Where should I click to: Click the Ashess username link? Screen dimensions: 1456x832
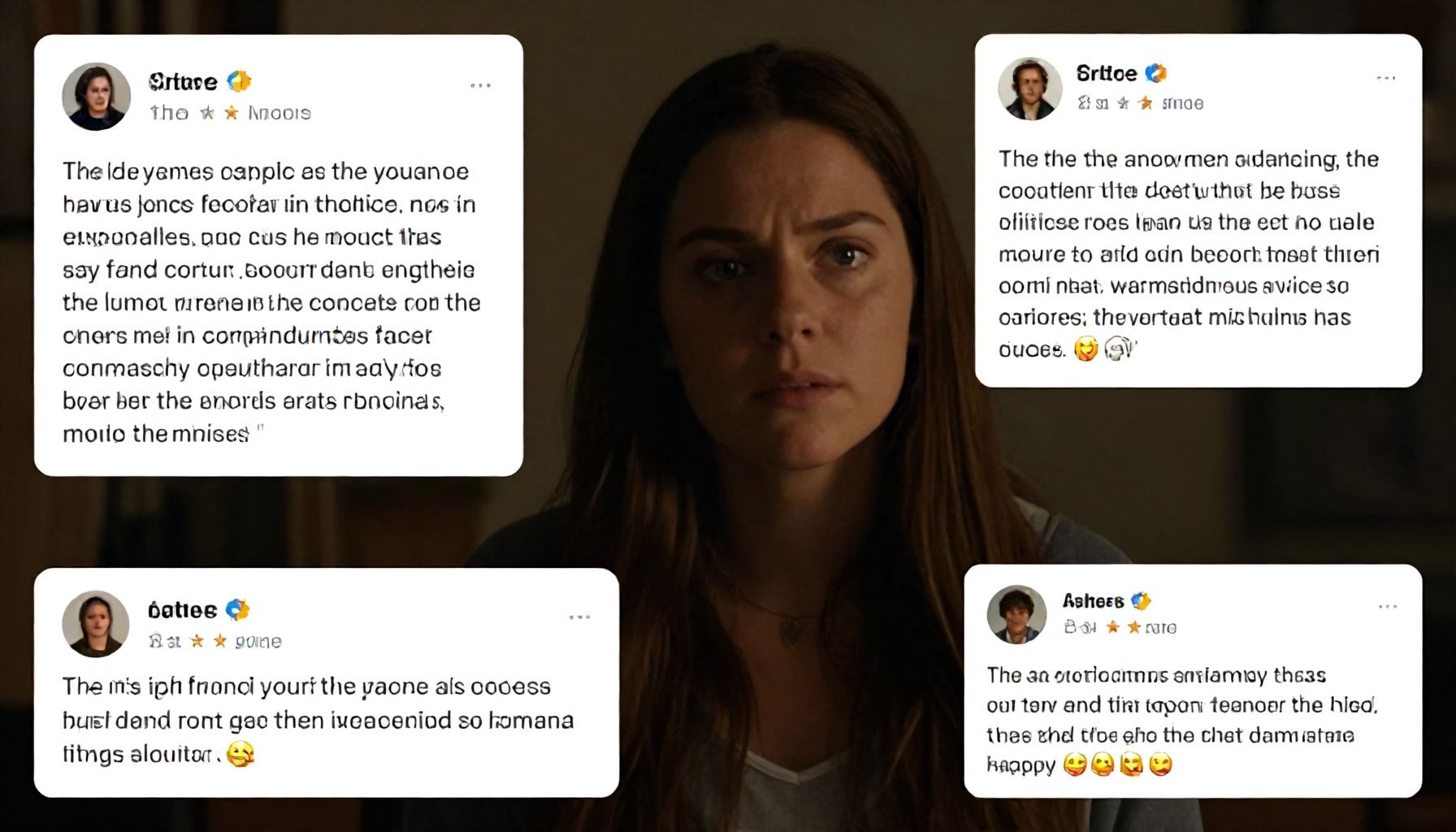point(1093,601)
